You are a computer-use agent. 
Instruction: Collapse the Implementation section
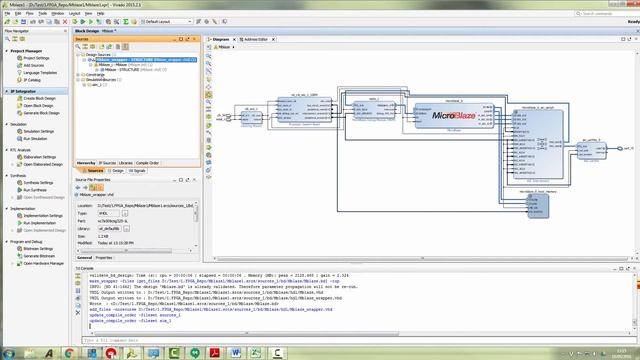[7, 209]
